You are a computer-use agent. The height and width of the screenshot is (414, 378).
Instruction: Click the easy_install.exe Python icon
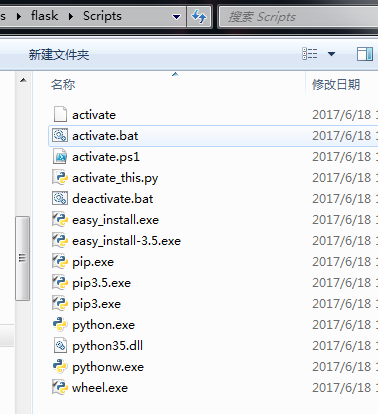point(60,219)
